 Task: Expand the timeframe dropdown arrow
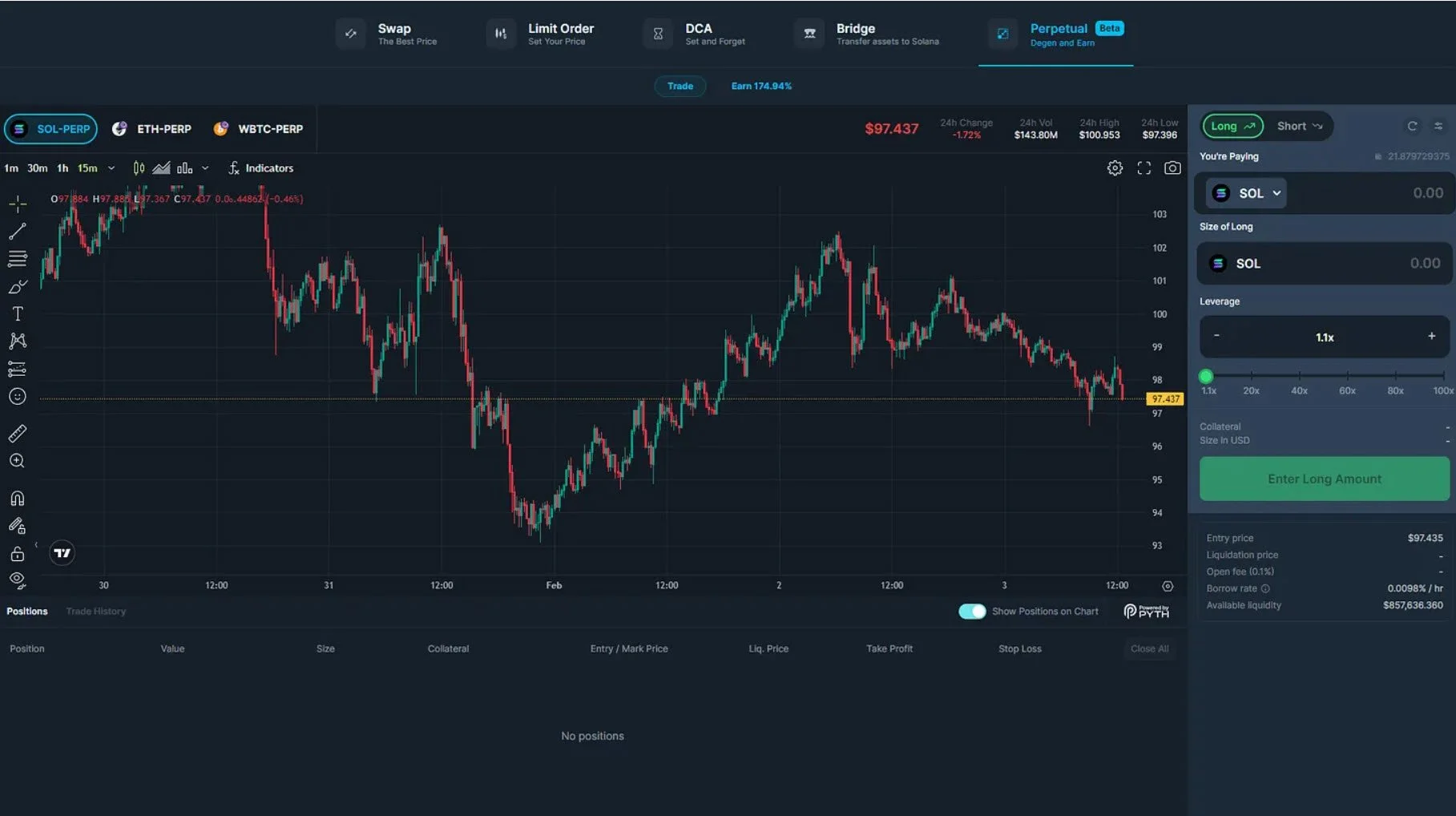pyautogui.click(x=111, y=168)
